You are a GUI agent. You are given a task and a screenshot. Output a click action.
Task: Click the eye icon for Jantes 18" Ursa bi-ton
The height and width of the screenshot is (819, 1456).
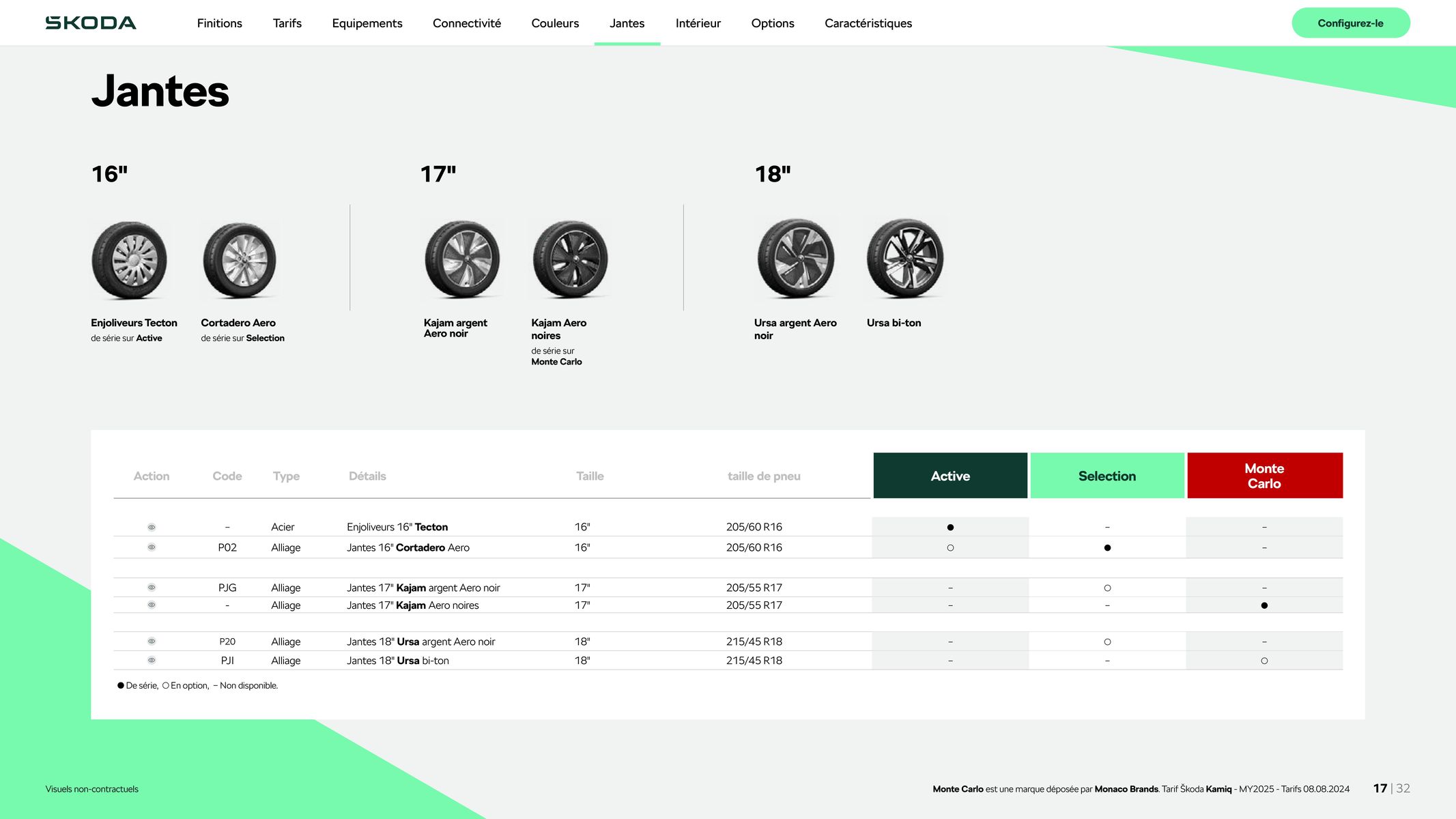152,660
